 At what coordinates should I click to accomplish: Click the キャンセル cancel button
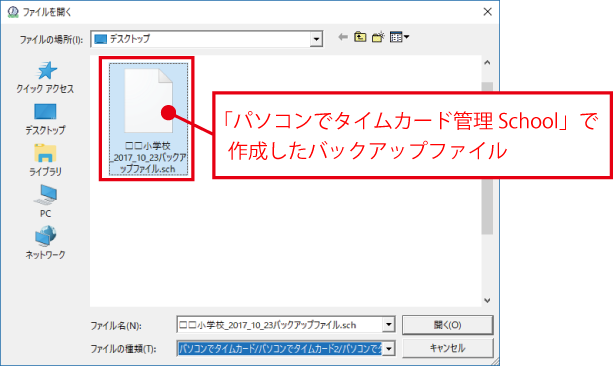point(448,348)
